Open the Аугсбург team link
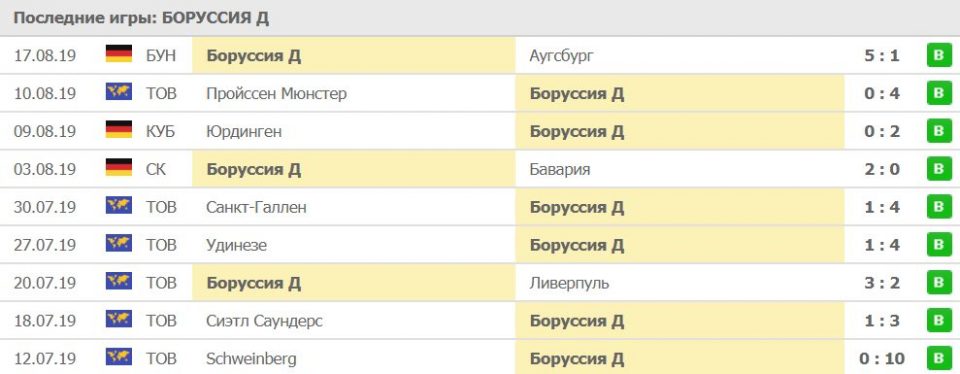 pyautogui.click(x=562, y=56)
